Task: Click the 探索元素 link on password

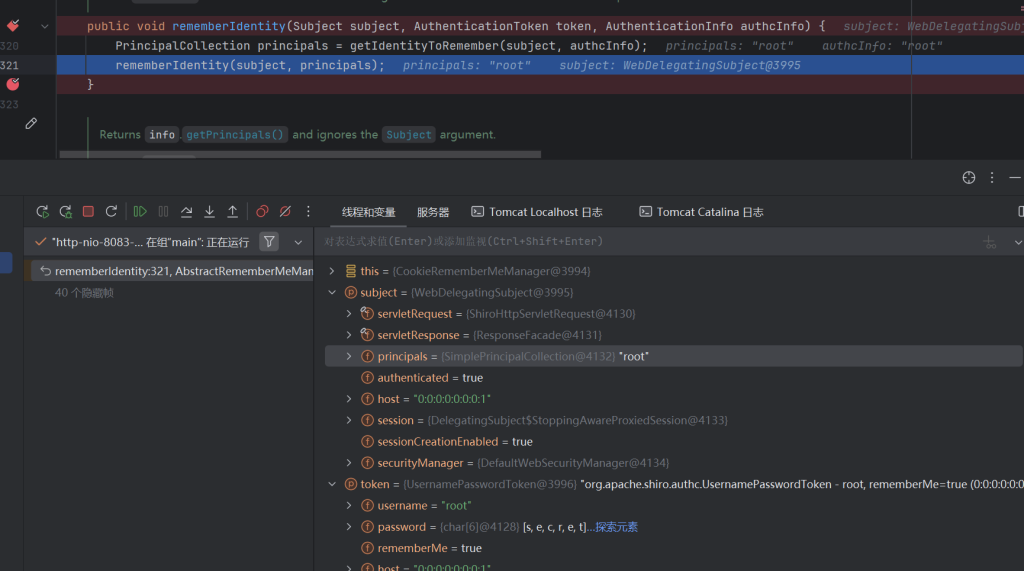Action: 616,527
